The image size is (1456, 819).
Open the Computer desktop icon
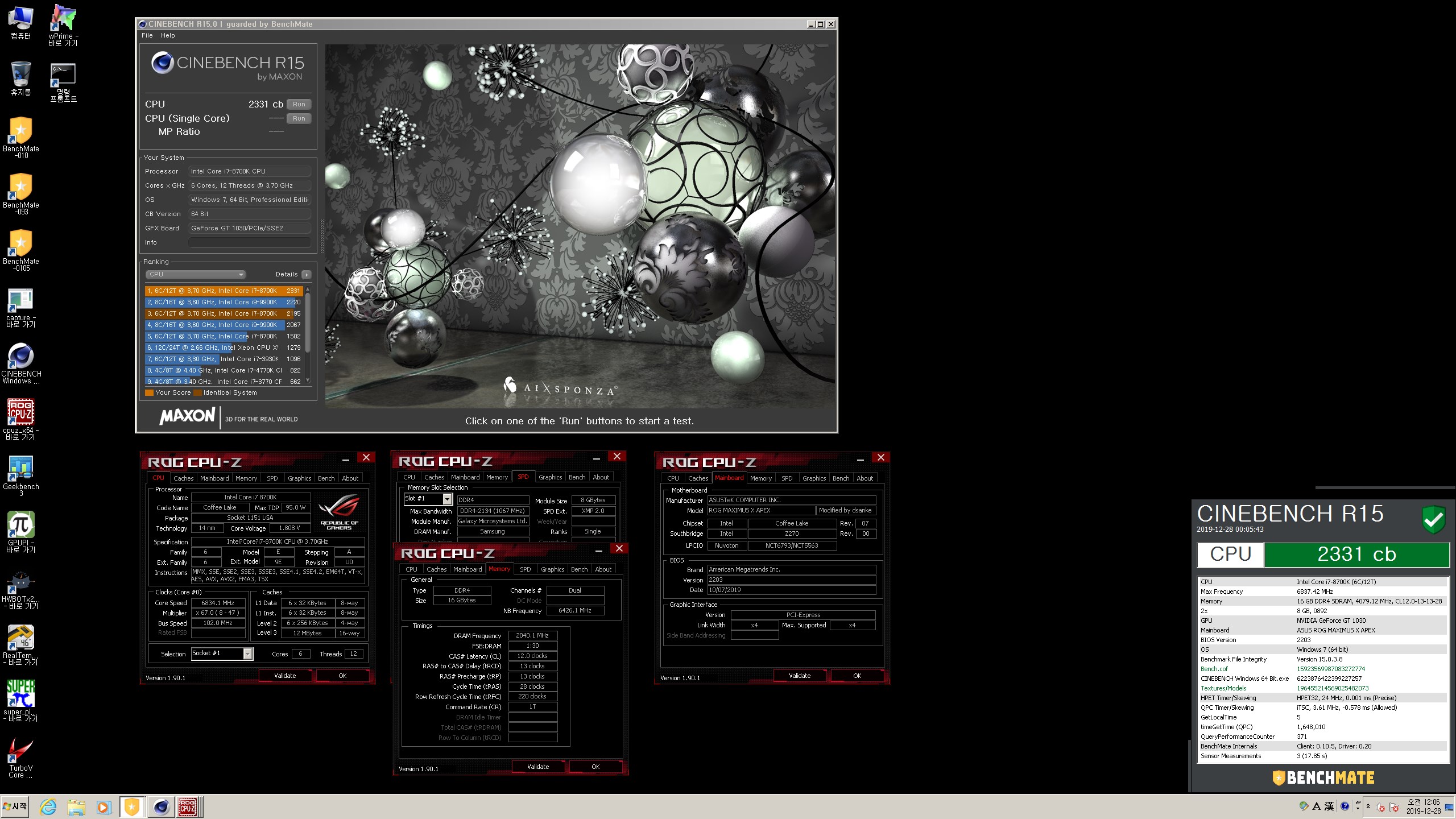20,23
